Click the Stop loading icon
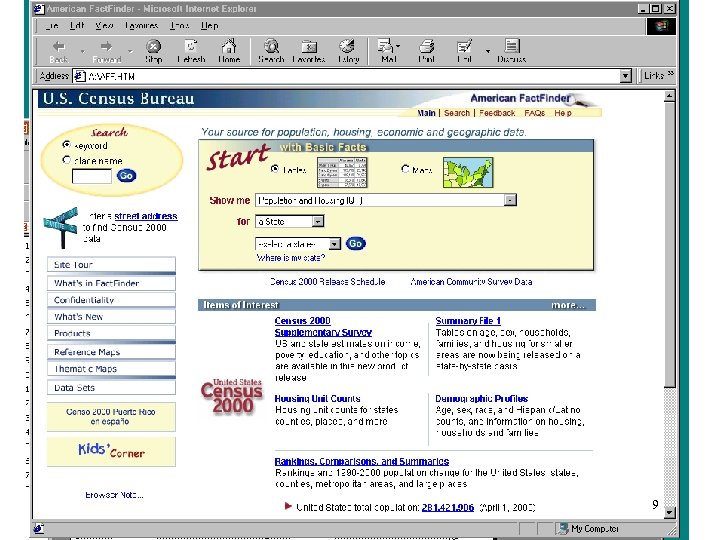Screen dimensions: 720x540 pos(153,46)
